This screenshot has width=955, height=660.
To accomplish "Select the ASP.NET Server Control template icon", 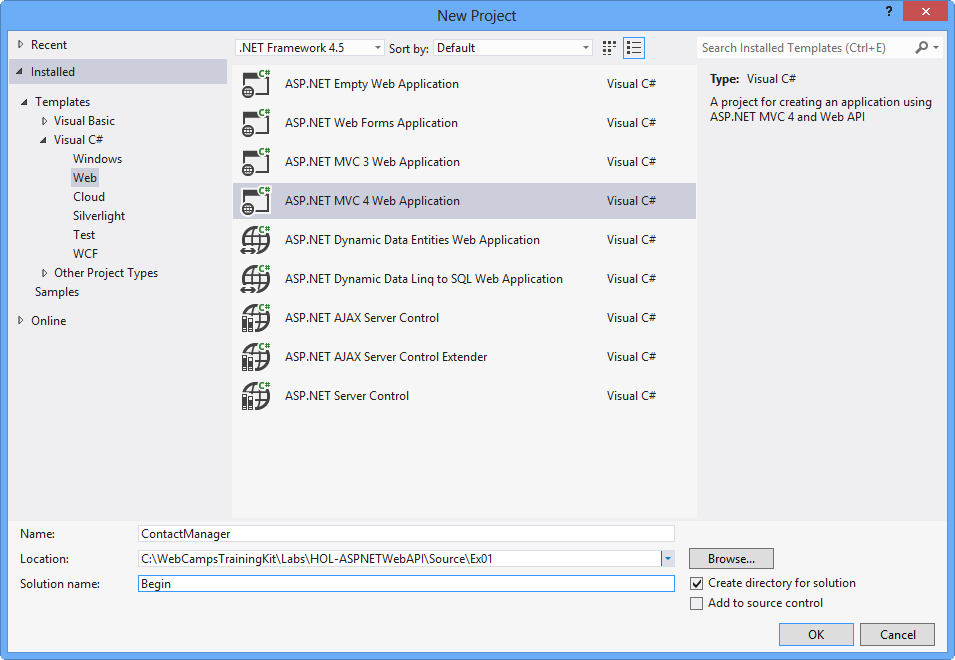I will tap(255, 395).
